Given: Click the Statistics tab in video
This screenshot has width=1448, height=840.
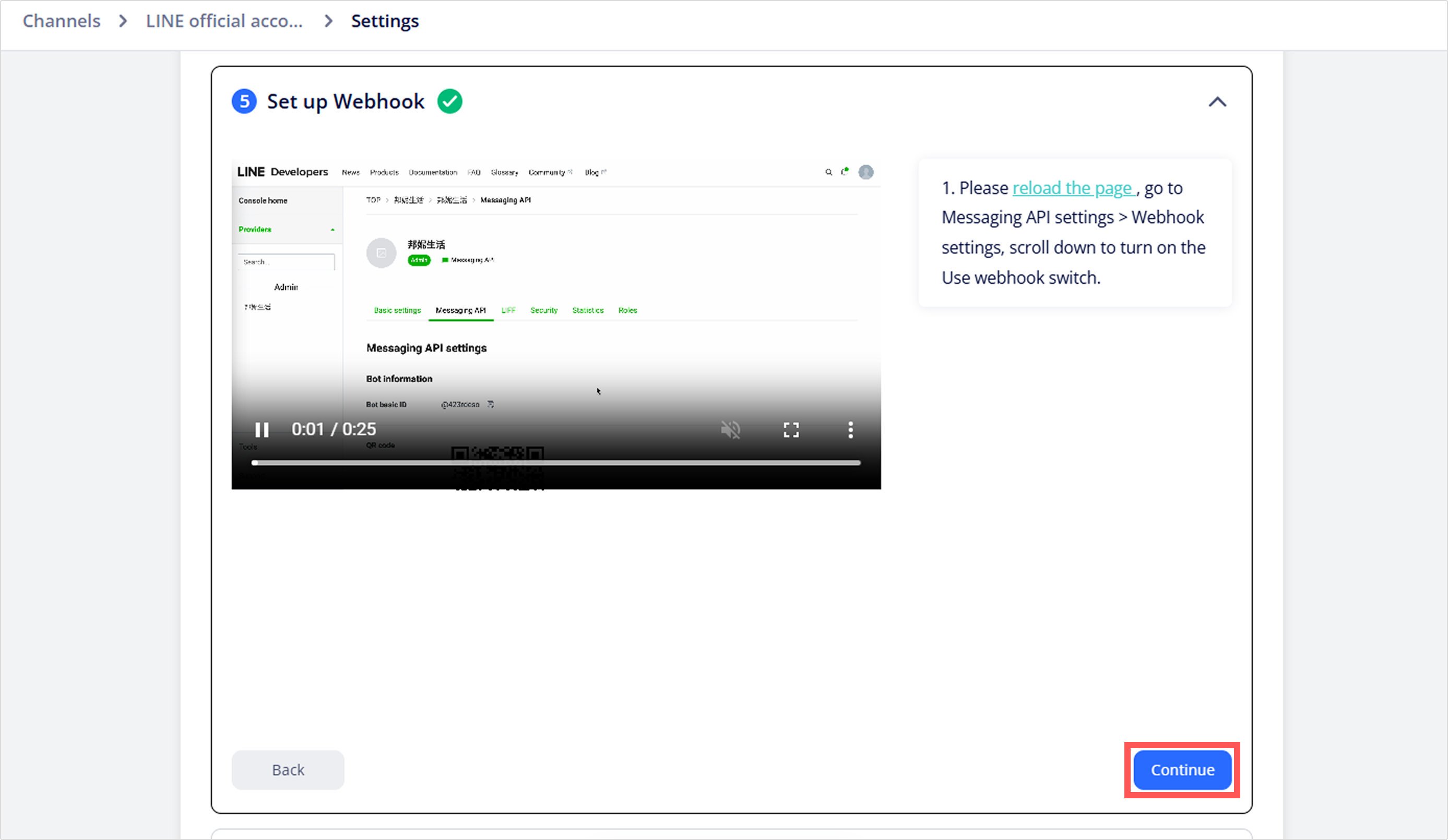Looking at the screenshot, I should [x=588, y=310].
